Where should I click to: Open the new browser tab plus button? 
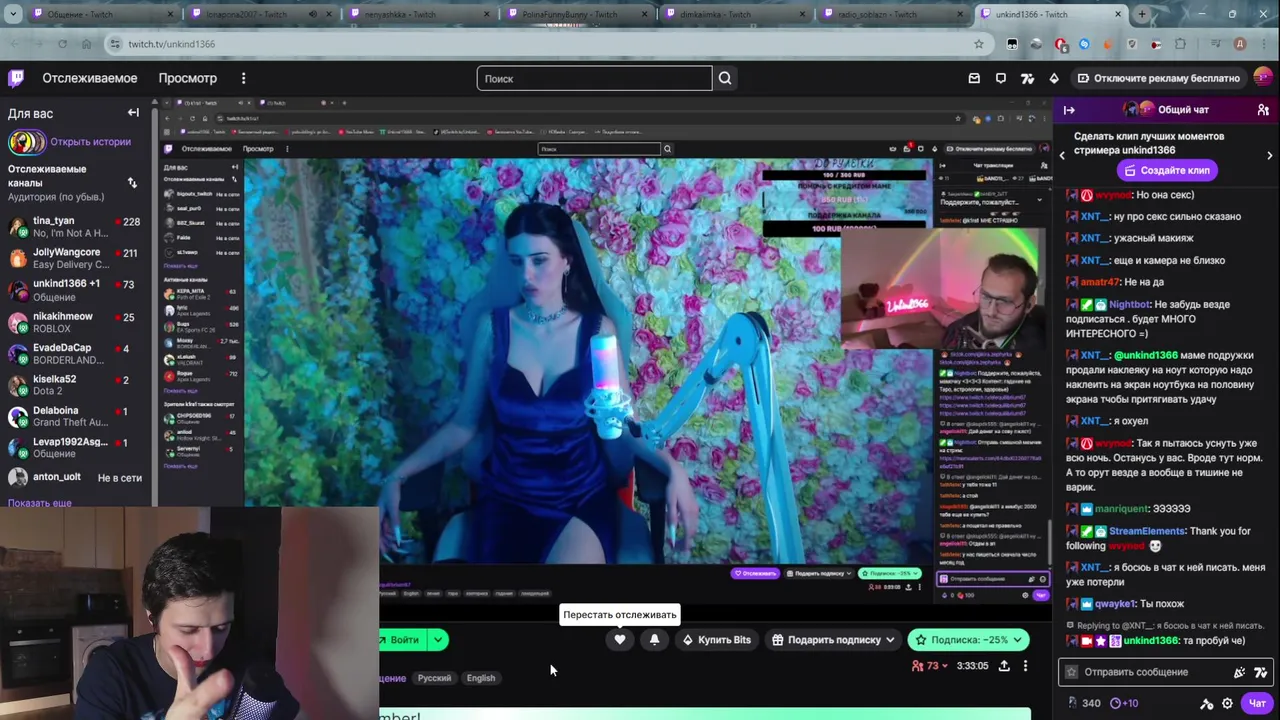(1142, 14)
